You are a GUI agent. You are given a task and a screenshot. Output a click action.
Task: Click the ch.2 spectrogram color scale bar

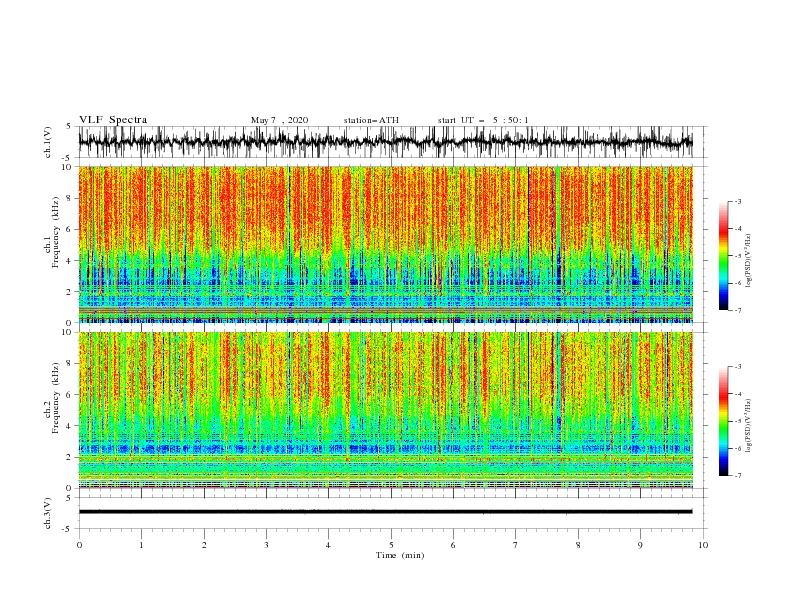pos(723,421)
